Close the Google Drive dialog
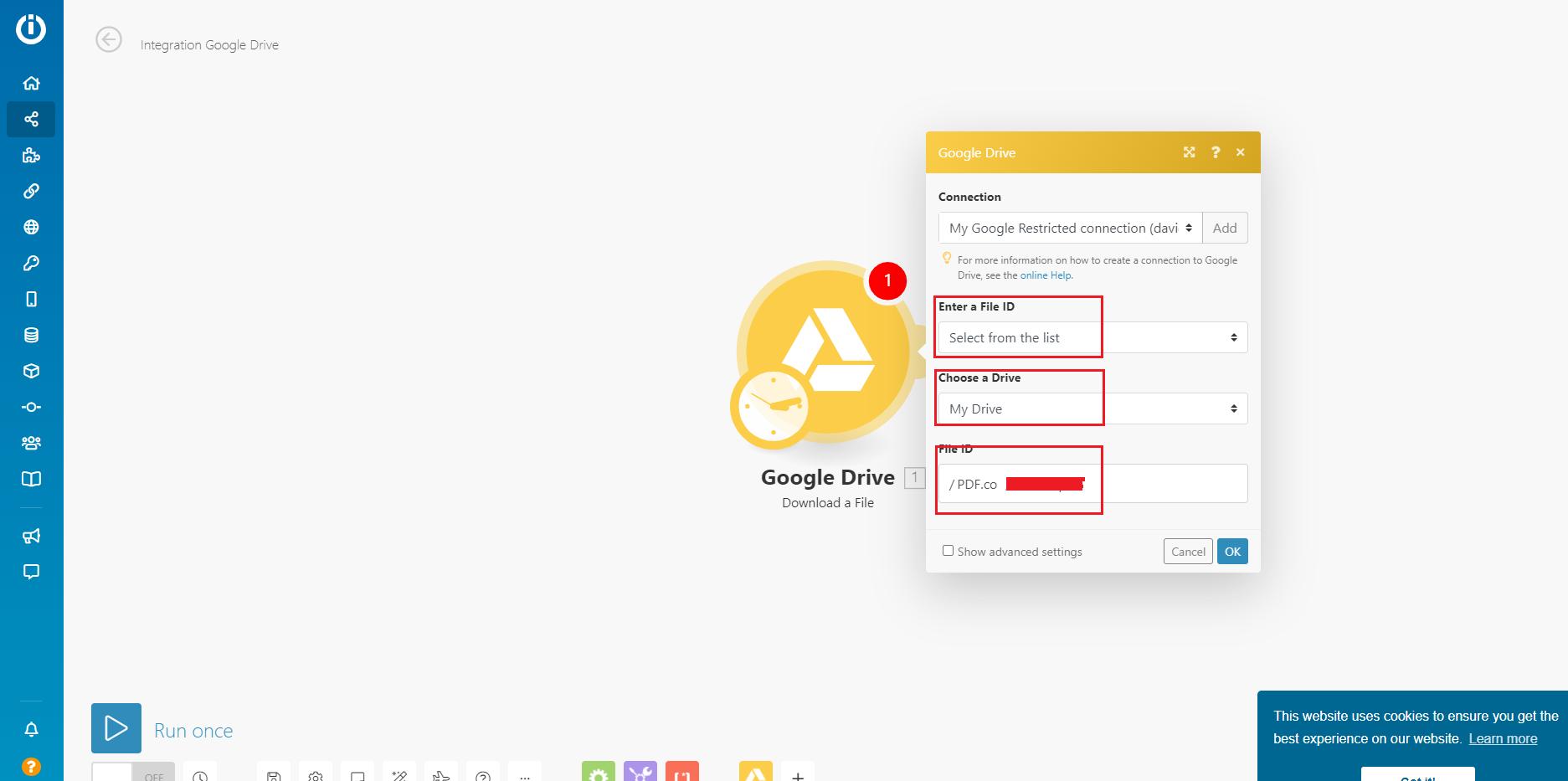The height and width of the screenshot is (781, 1568). point(1241,152)
